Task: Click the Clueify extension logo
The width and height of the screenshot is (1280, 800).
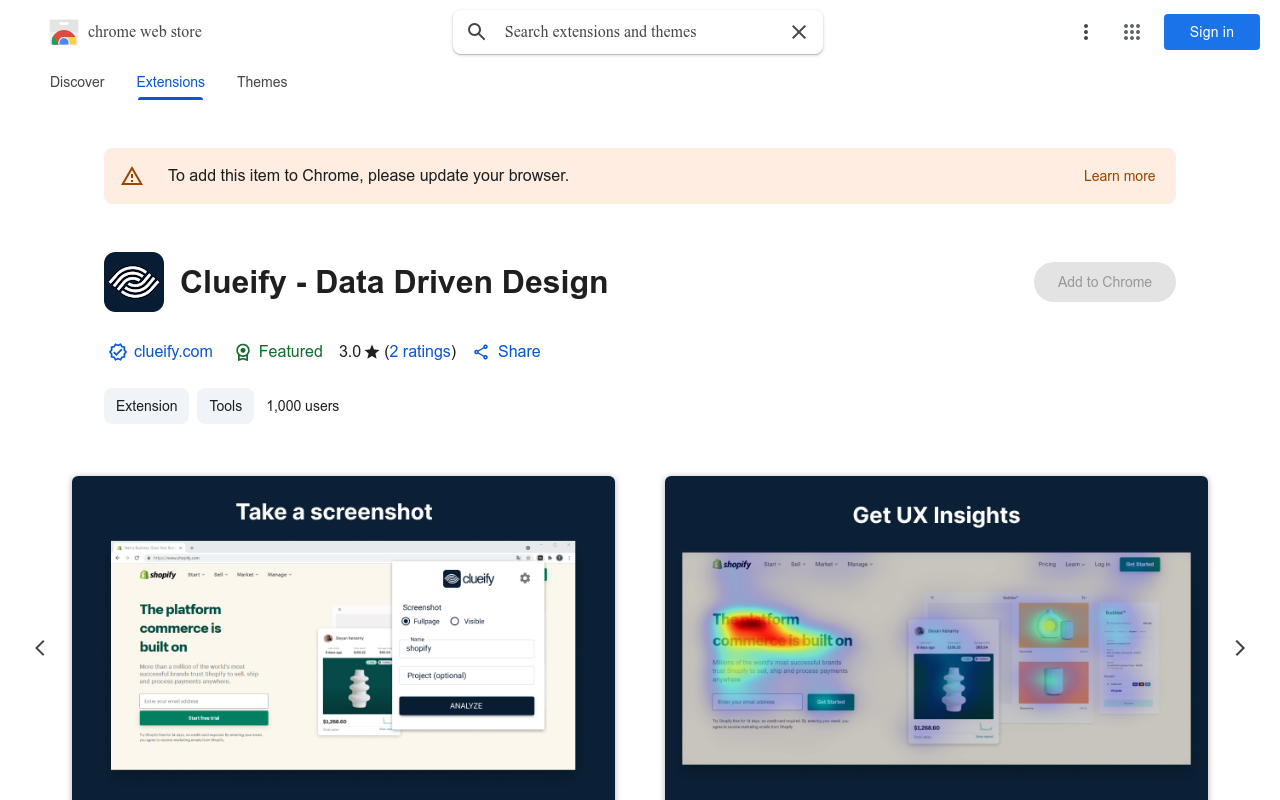Action: 133,282
